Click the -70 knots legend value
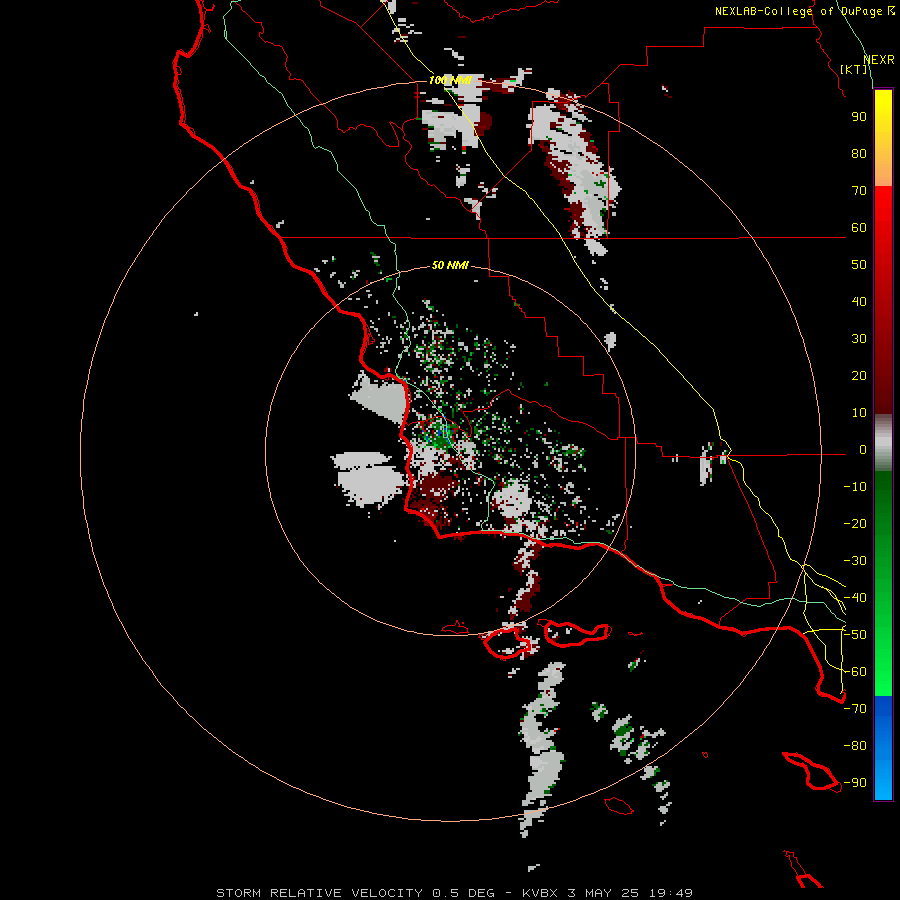This screenshot has width=900, height=900. [x=855, y=709]
